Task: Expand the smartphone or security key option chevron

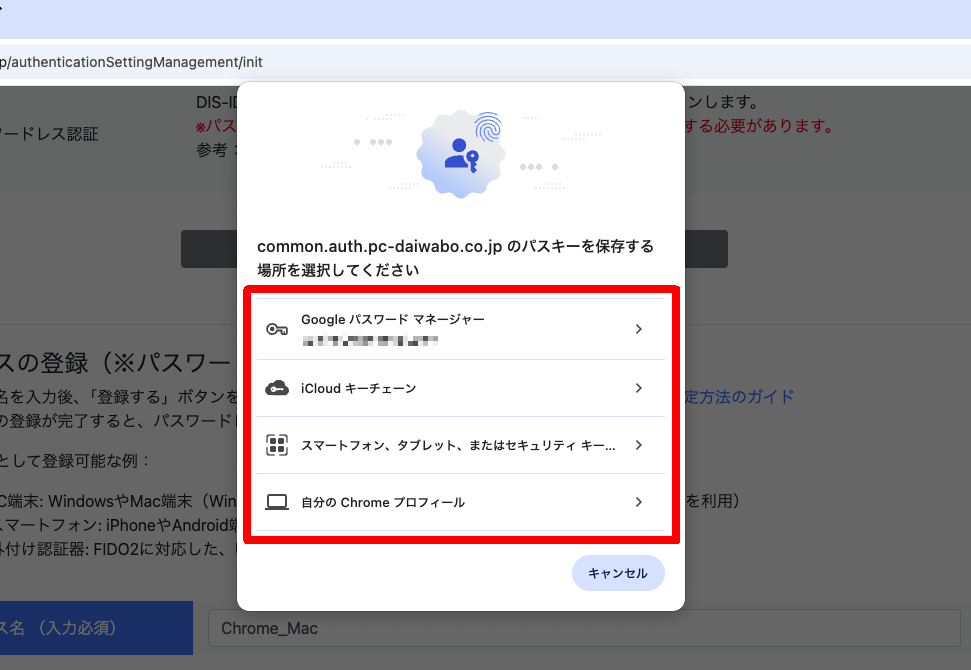Action: tap(639, 445)
